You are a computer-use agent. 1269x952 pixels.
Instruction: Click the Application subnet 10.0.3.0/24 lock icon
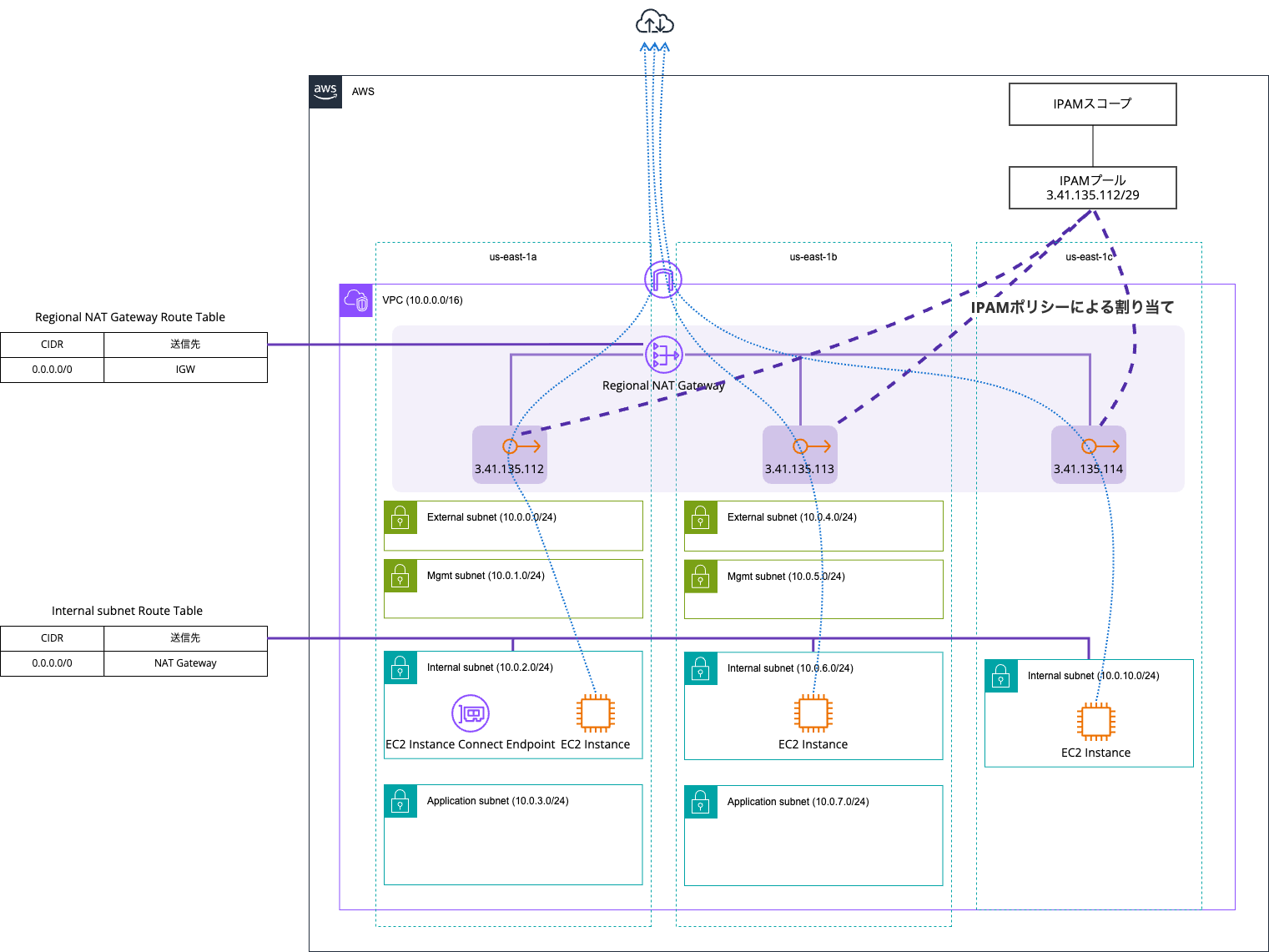[400, 801]
